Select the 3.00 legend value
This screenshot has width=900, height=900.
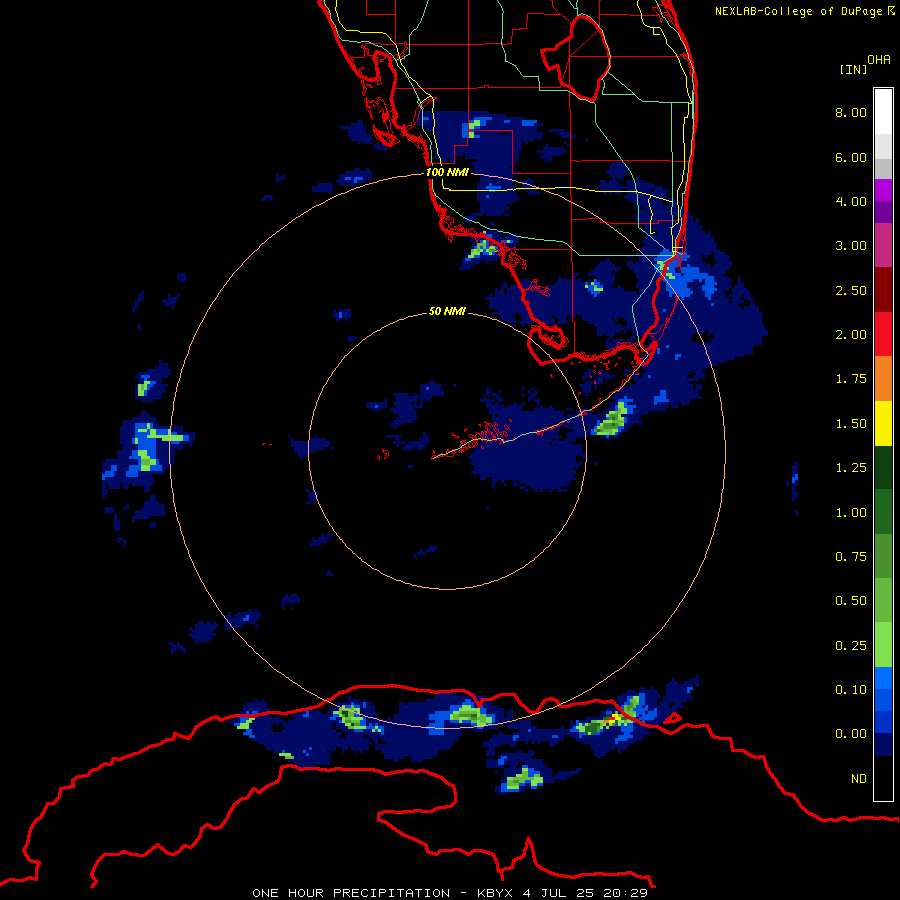pos(851,246)
